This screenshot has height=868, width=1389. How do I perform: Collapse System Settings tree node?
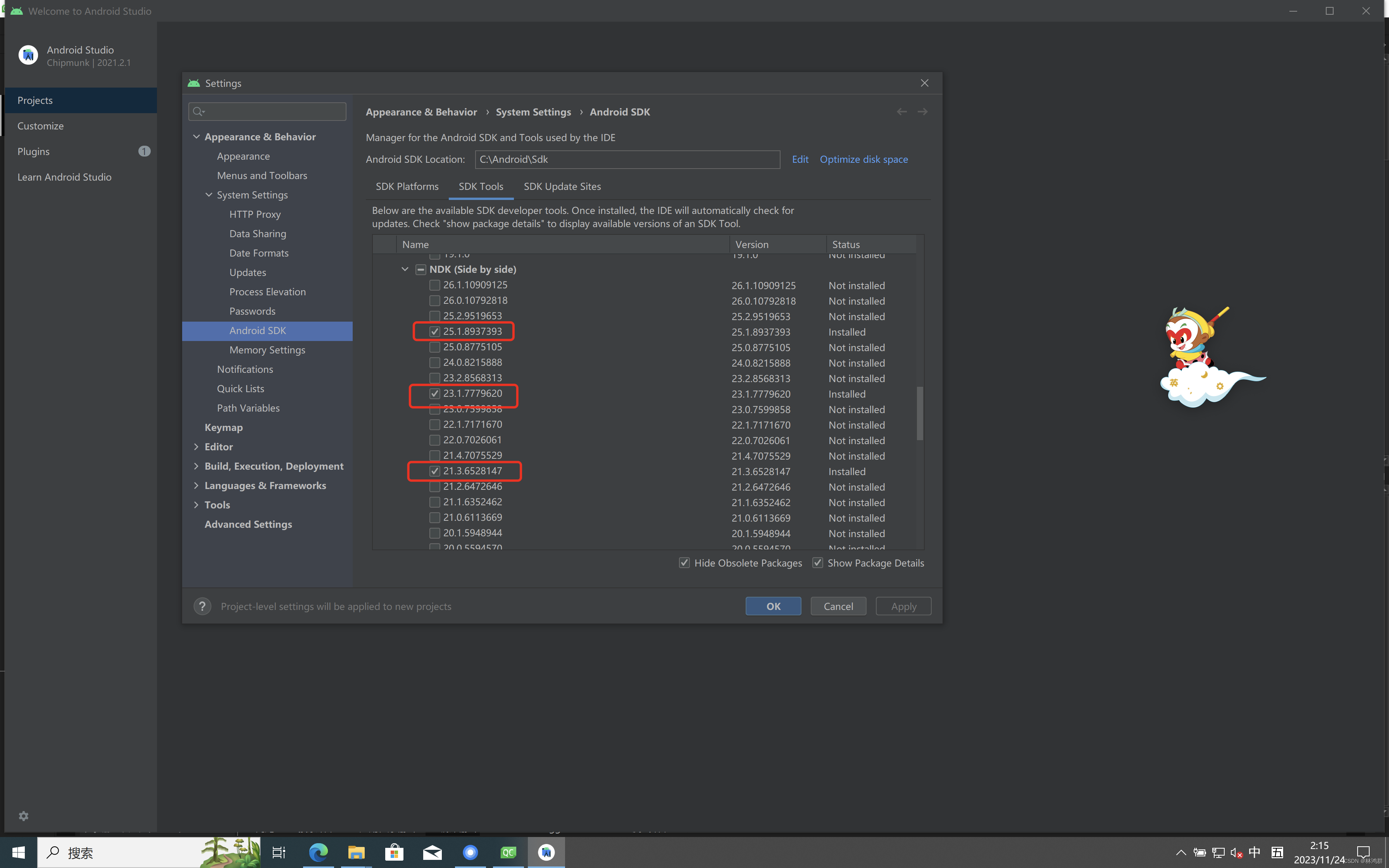[209, 195]
